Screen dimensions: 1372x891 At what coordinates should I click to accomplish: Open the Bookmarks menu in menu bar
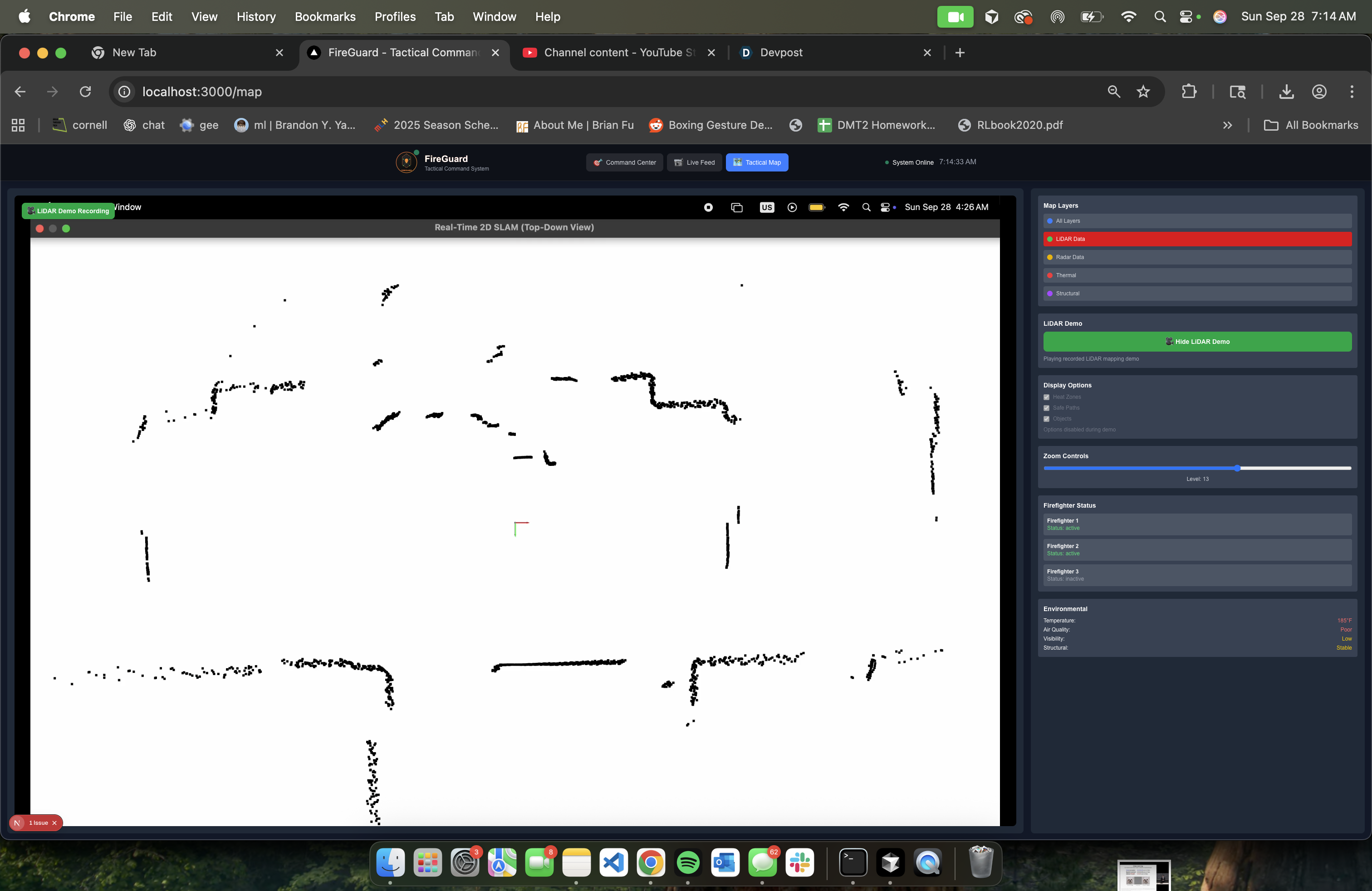324,17
